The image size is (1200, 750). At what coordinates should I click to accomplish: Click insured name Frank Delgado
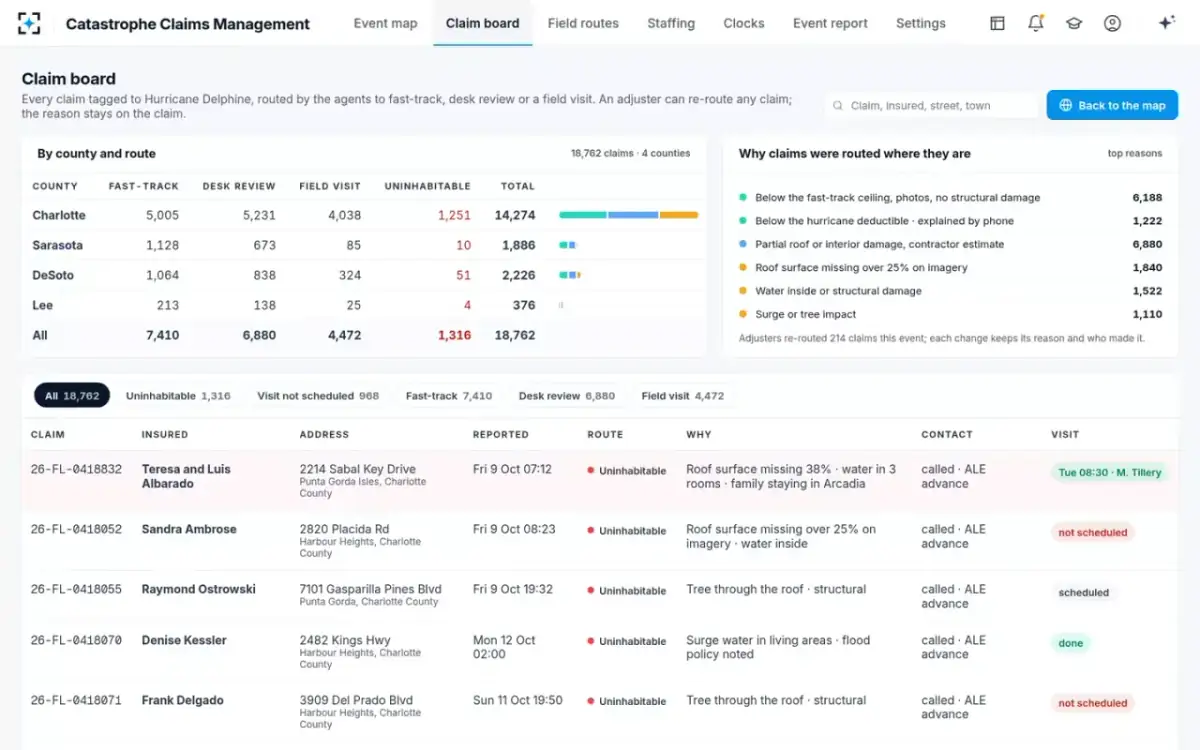click(182, 700)
